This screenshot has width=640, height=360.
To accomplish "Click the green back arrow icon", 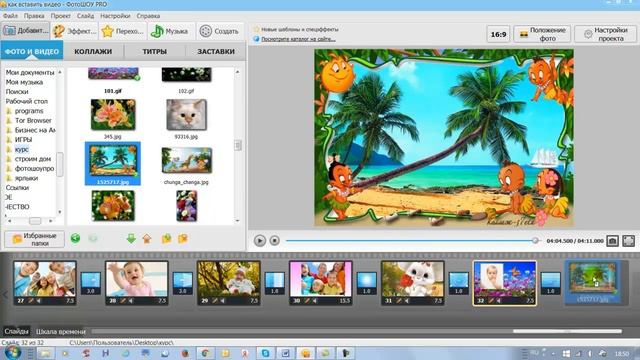I will (75, 238).
